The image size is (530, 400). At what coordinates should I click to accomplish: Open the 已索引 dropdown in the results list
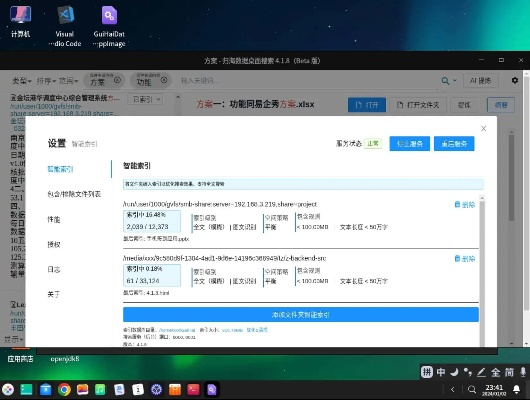pyautogui.click(x=146, y=99)
